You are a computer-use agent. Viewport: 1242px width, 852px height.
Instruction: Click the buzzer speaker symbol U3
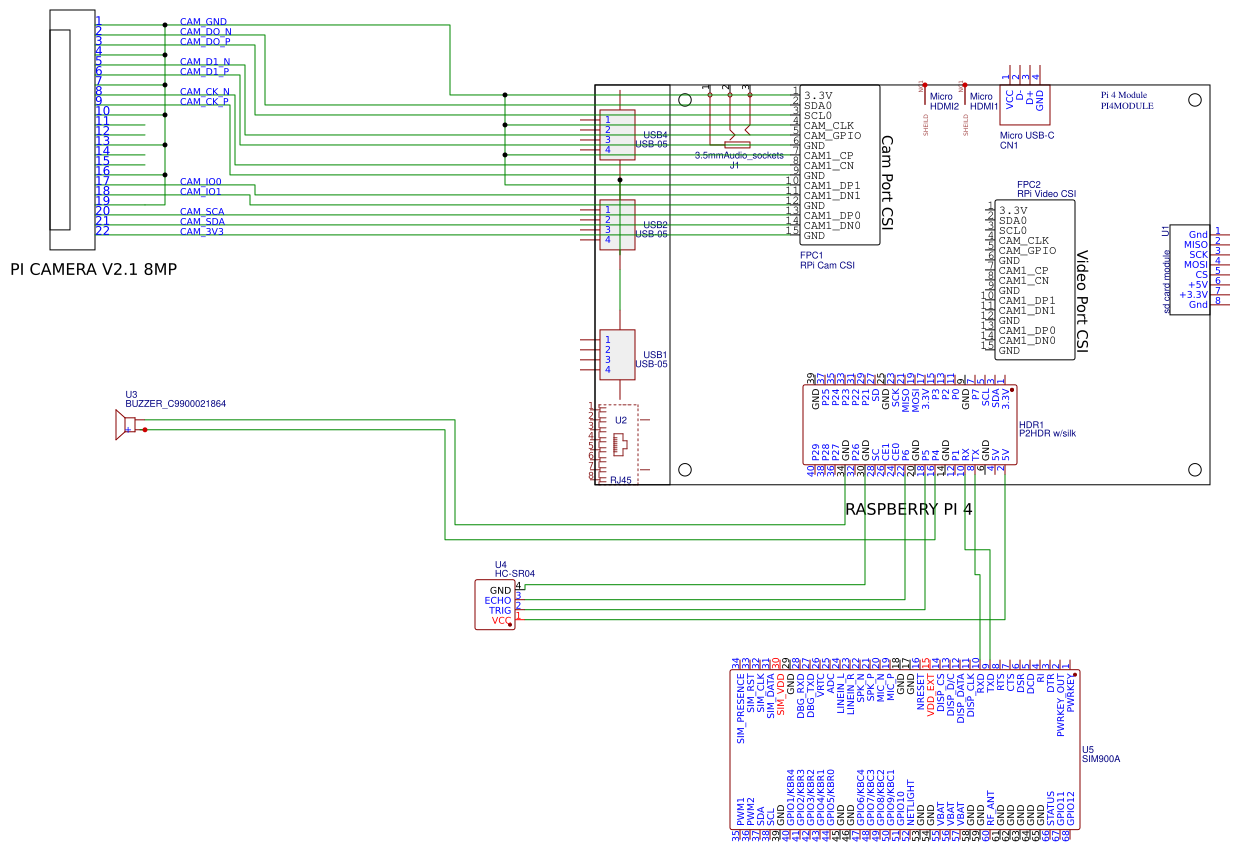pos(127,427)
